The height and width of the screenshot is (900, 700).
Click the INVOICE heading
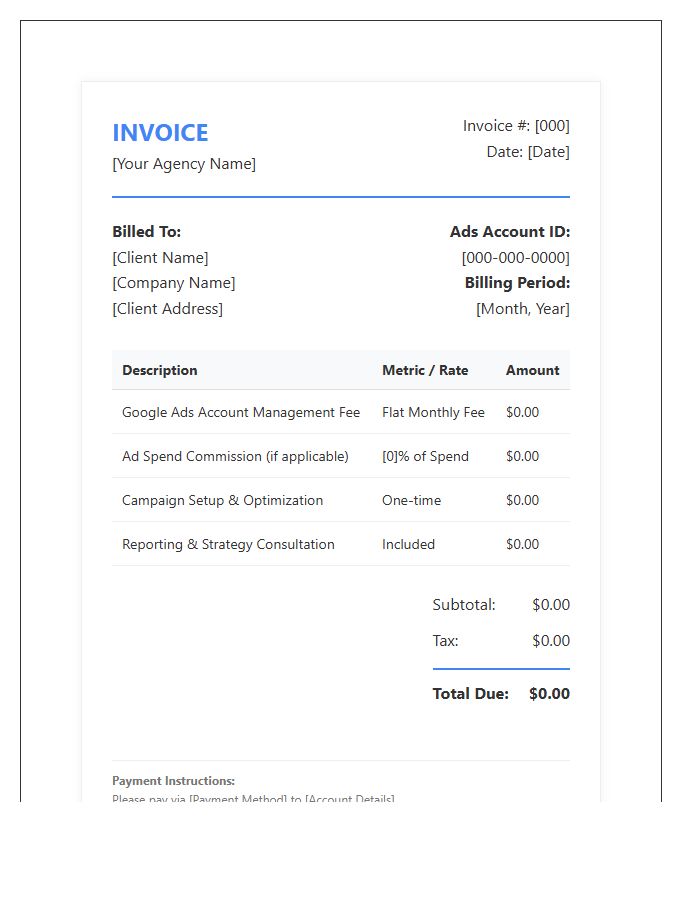(x=160, y=133)
